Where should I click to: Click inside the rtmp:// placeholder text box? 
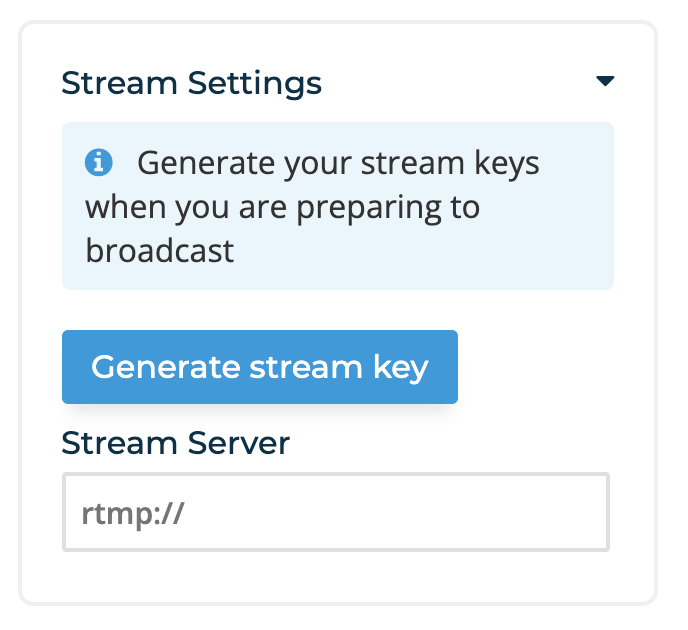click(336, 512)
